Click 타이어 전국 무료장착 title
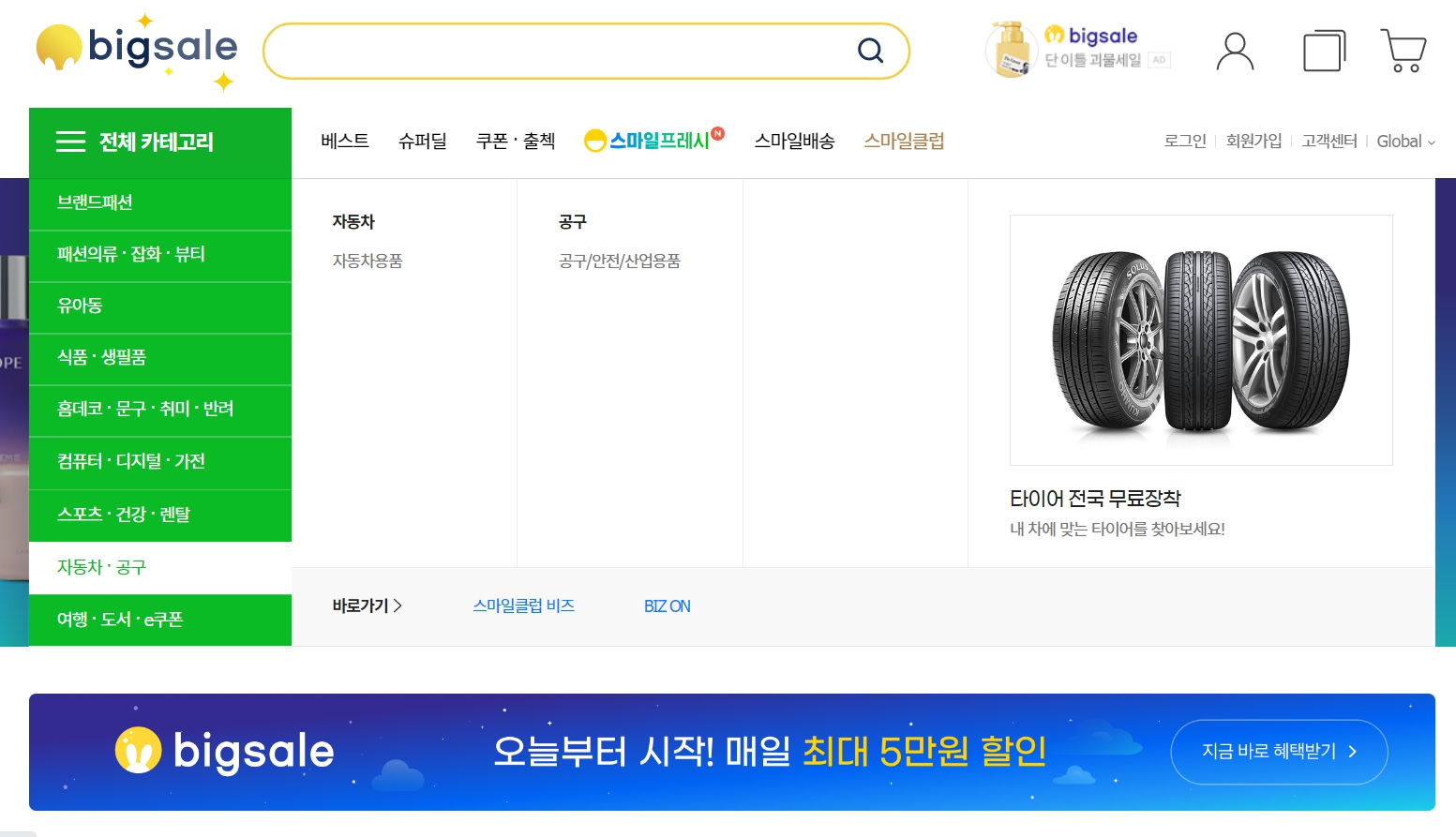 point(1095,499)
